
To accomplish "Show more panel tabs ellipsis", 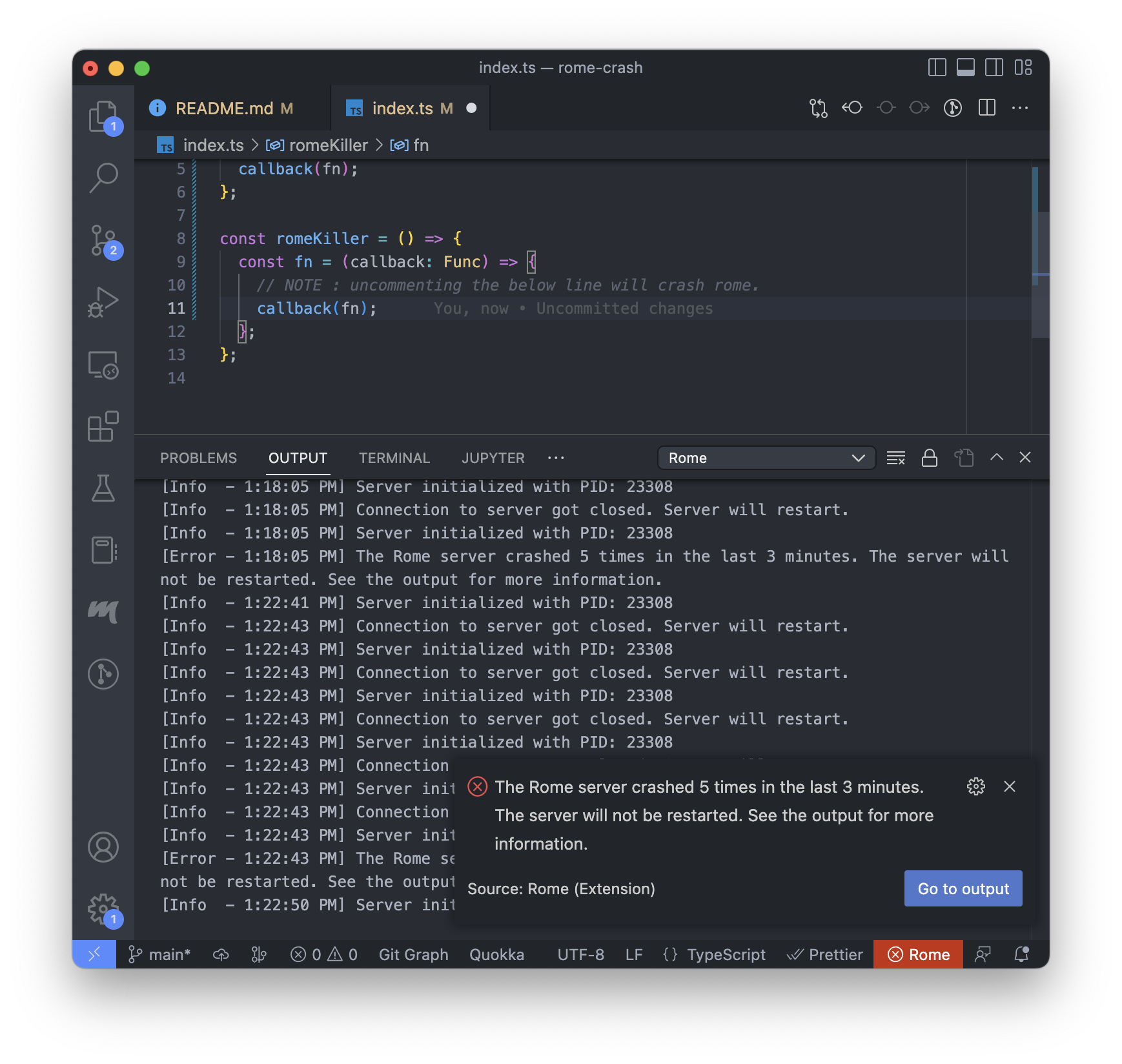I will (x=556, y=458).
